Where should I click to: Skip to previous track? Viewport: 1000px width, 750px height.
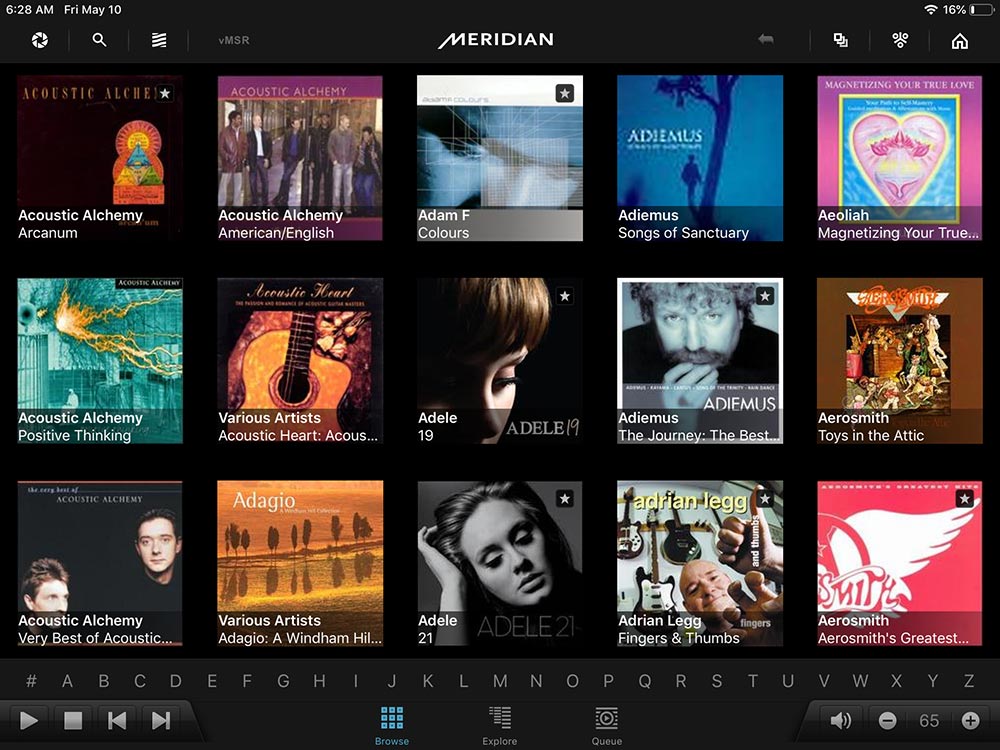(x=117, y=721)
